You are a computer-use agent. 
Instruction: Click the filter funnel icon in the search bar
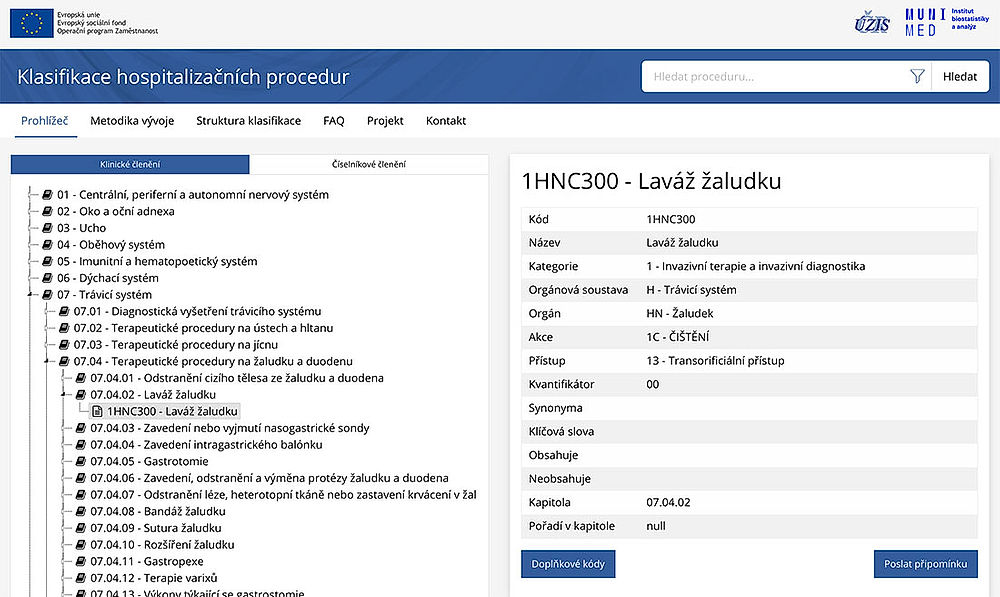point(917,75)
